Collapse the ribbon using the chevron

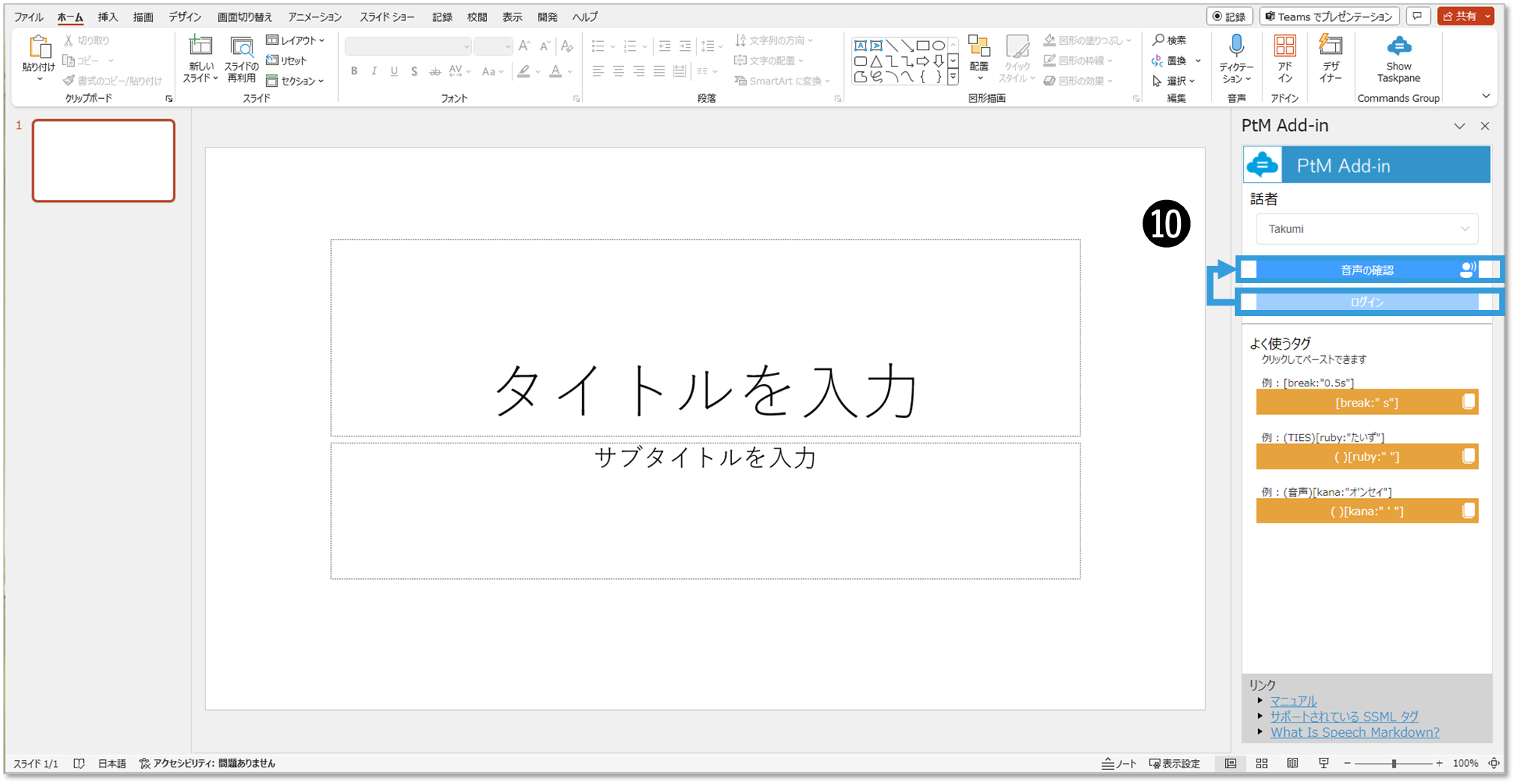click(1486, 96)
